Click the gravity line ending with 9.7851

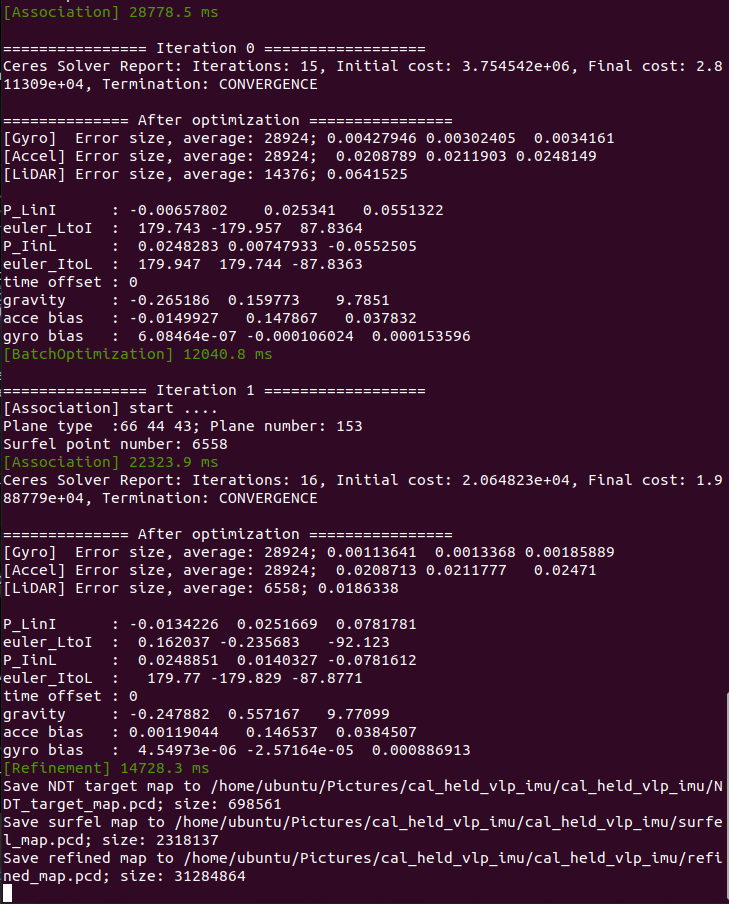(x=196, y=300)
